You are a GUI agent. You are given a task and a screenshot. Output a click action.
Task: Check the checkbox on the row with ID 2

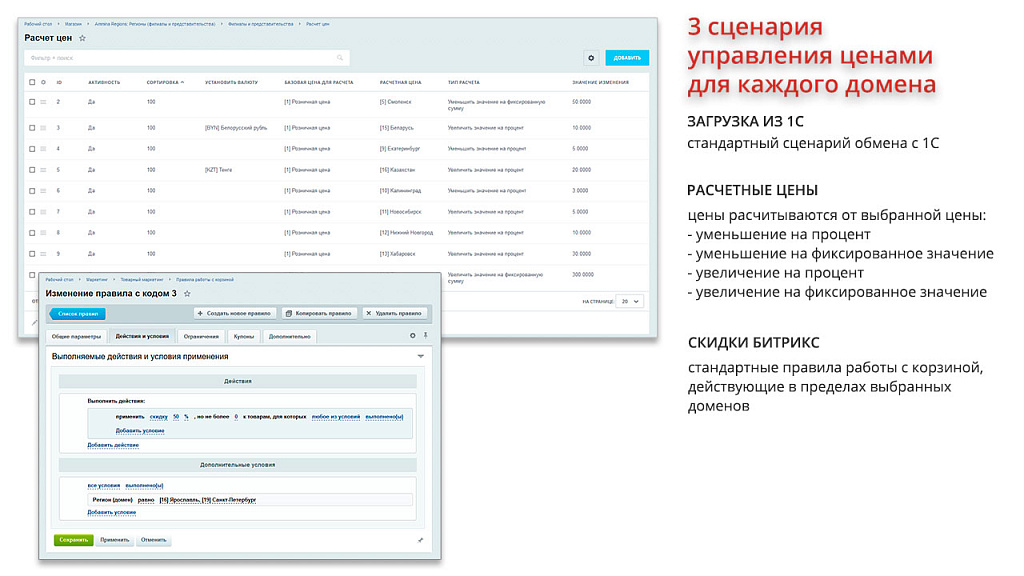point(30,102)
